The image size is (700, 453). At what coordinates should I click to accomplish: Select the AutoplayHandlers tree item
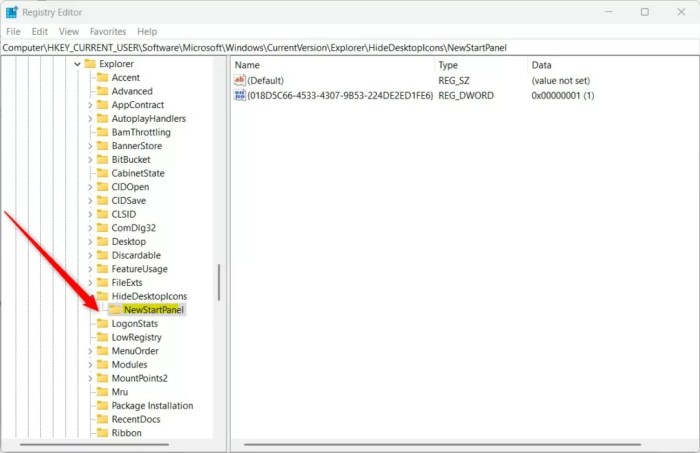click(x=149, y=119)
